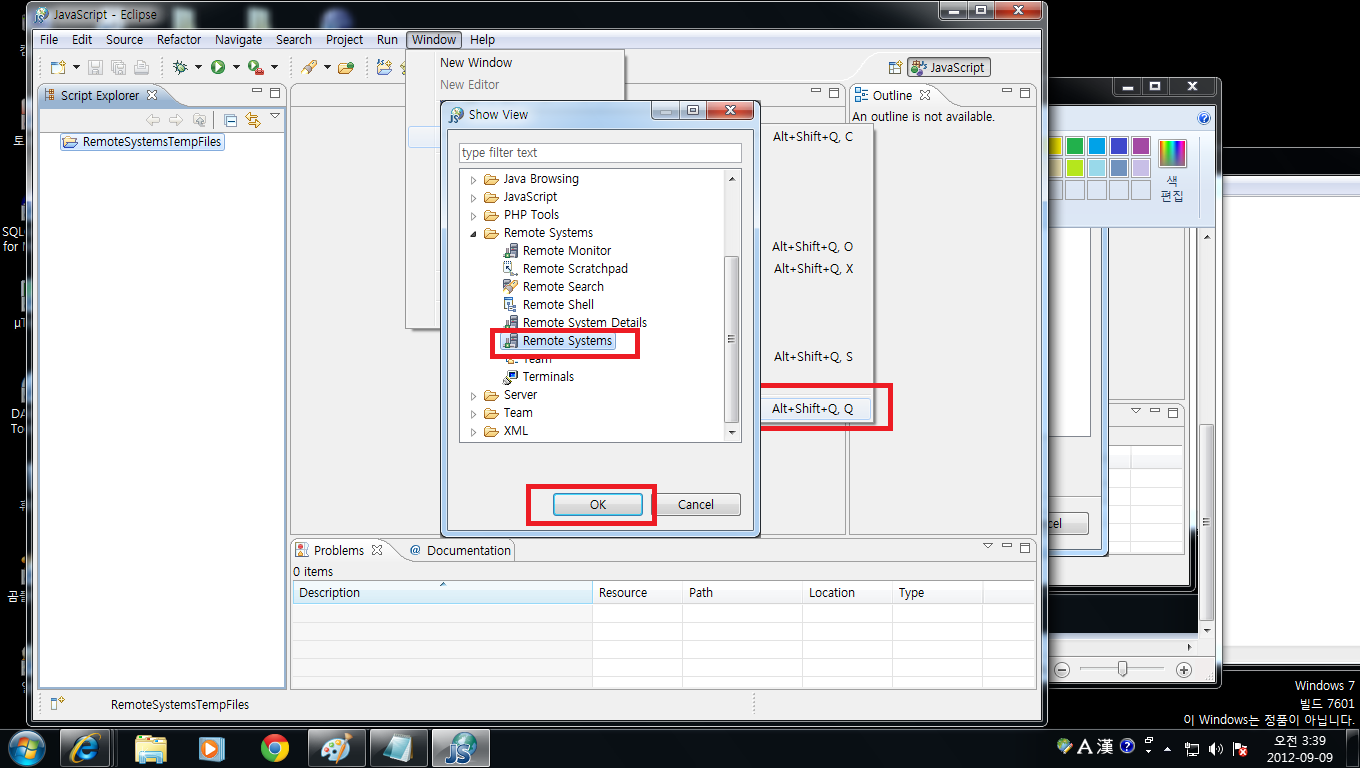Choose the Terminals view item
Image resolution: width=1360 pixels, height=768 pixels.
(547, 377)
